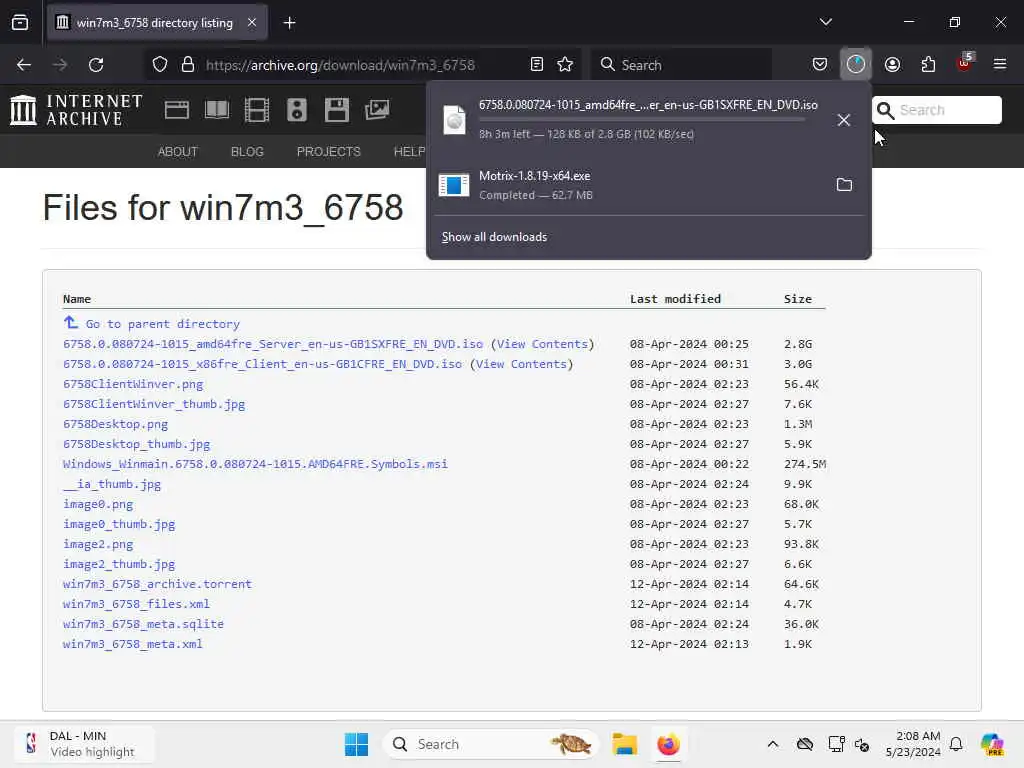Cancel the ISO download with X

(844, 120)
